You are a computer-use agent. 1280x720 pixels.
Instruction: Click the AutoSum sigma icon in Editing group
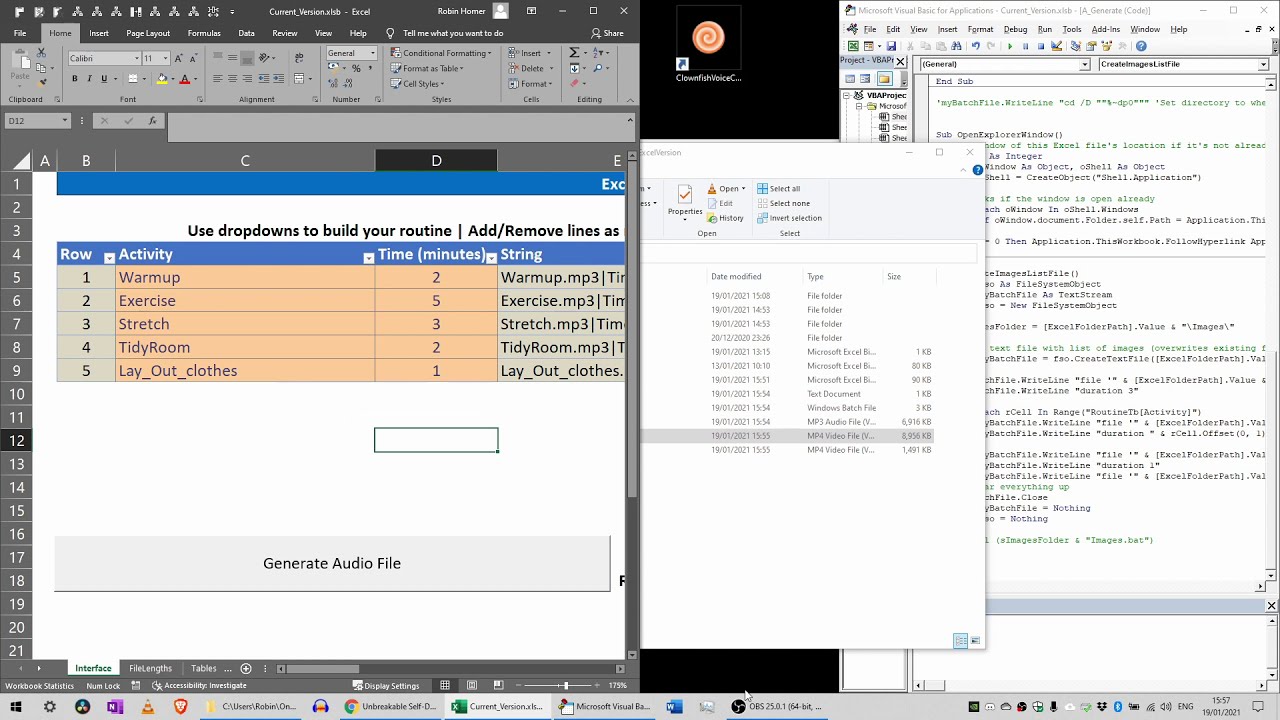click(575, 53)
